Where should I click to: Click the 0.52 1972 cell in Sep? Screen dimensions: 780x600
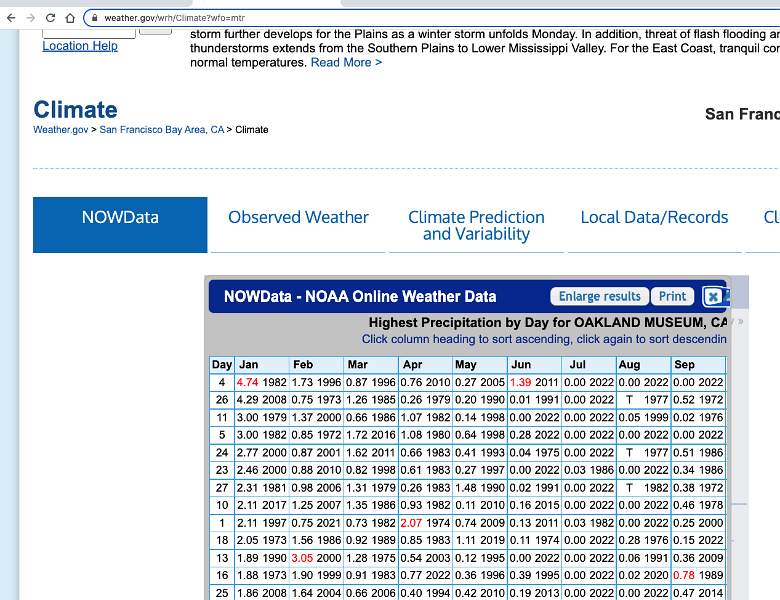pos(698,400)
